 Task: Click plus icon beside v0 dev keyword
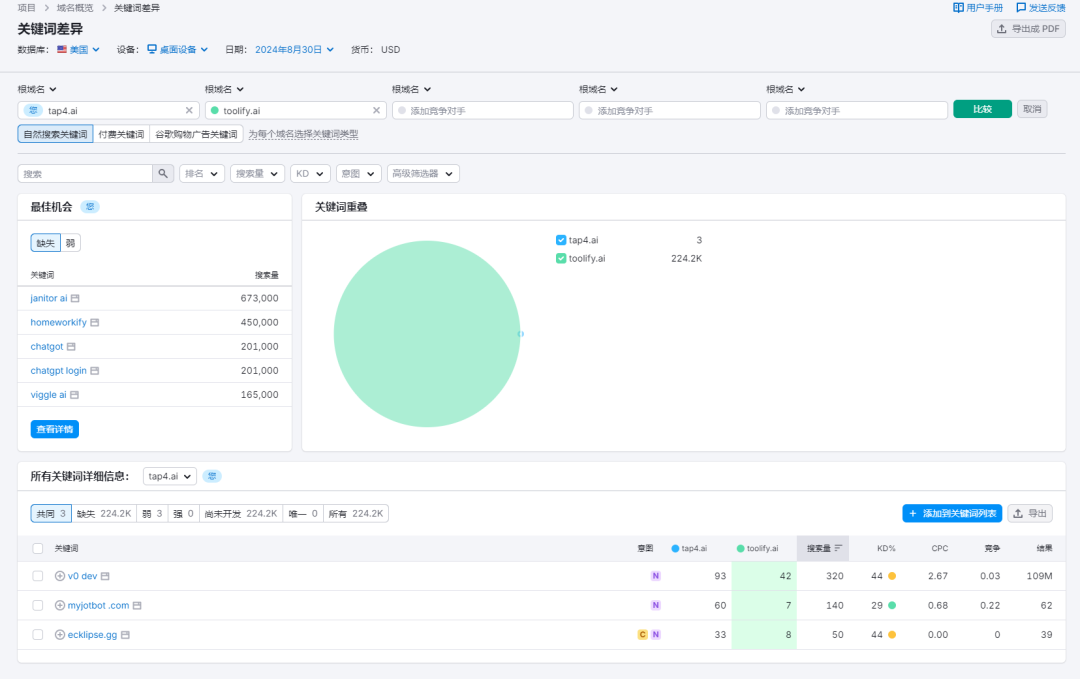click(60, 576)
